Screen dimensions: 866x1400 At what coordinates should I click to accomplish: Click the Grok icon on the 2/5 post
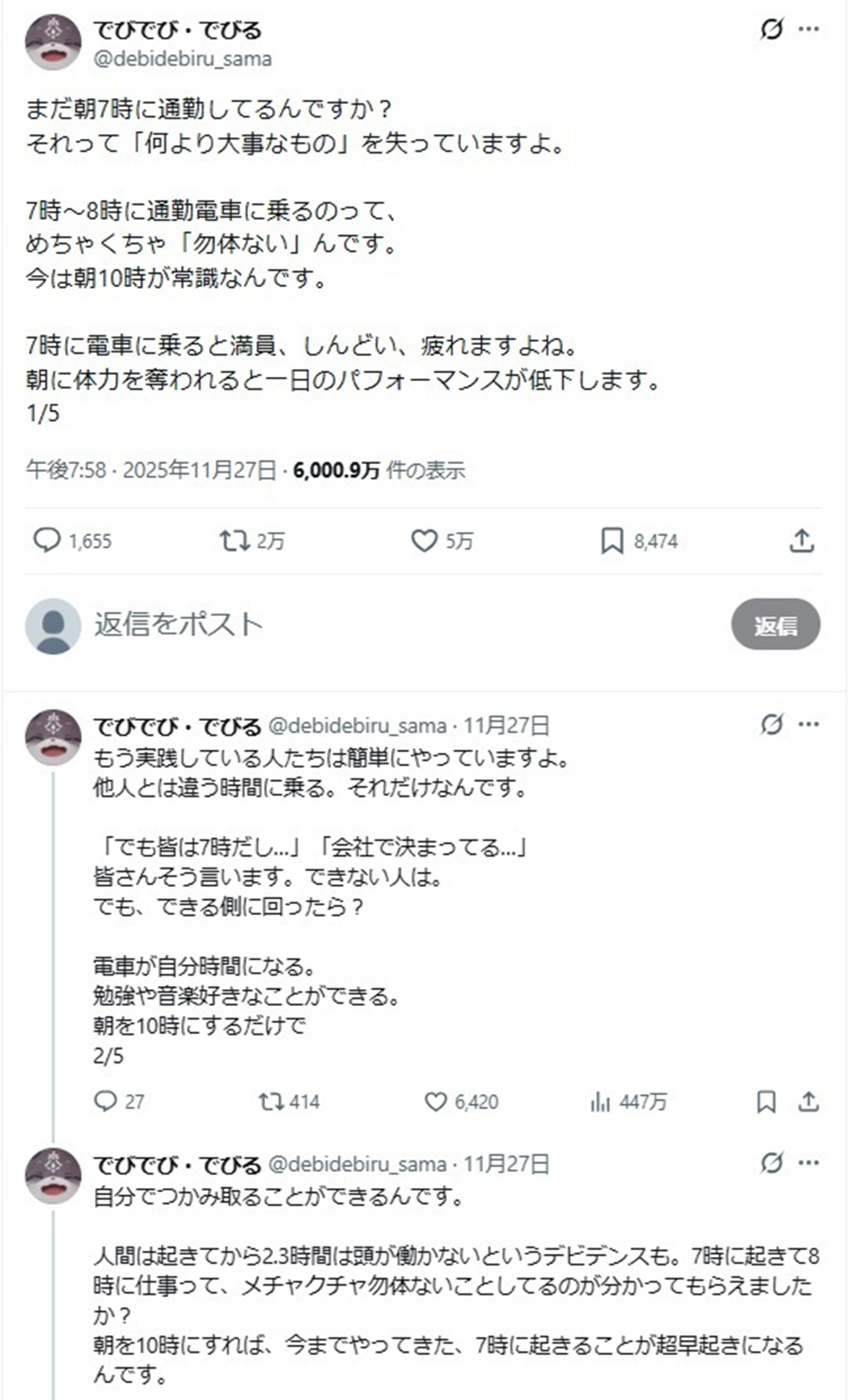pyautogui.click(x=771, y=724)
